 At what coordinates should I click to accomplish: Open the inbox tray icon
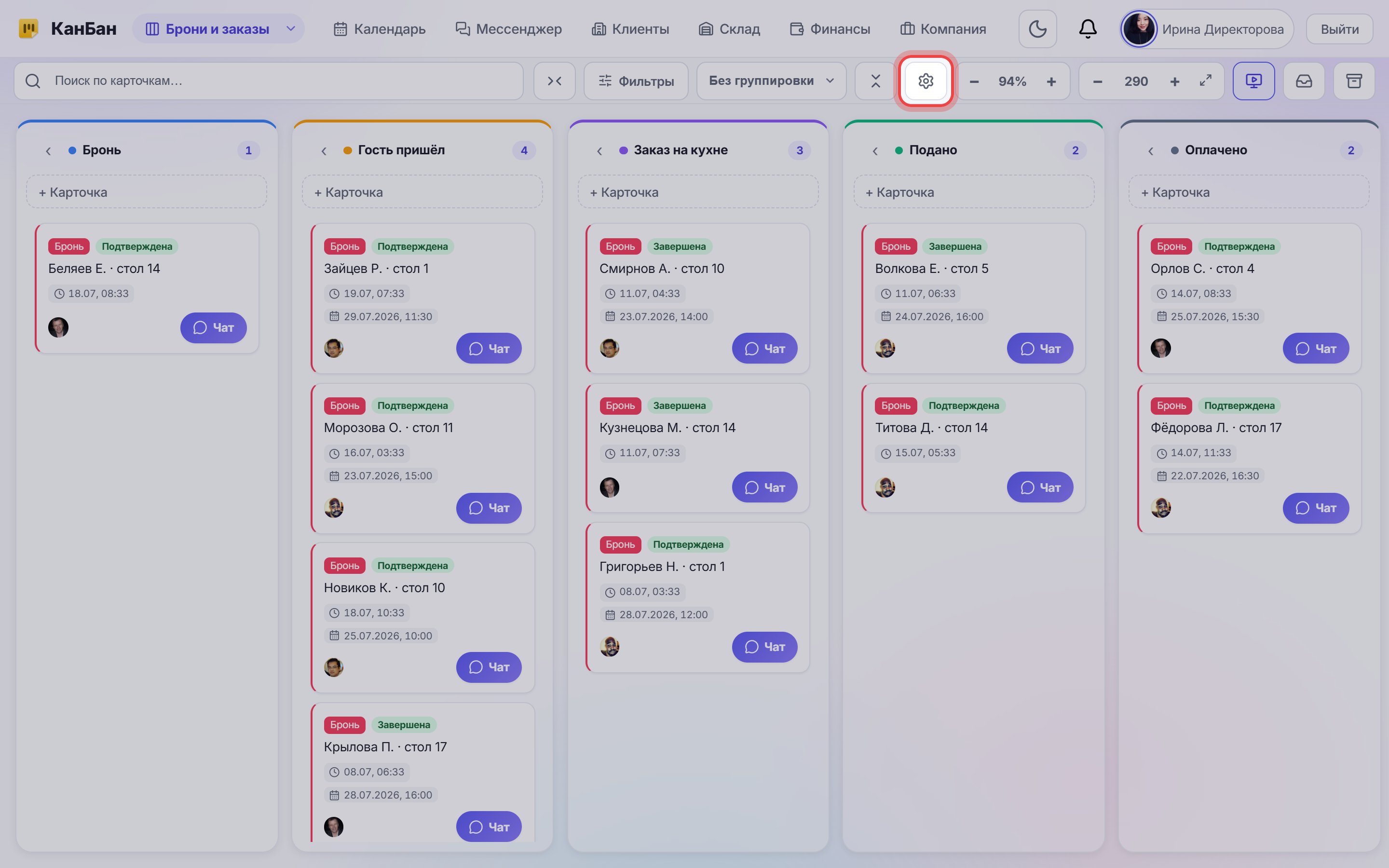click(1304, 81)
